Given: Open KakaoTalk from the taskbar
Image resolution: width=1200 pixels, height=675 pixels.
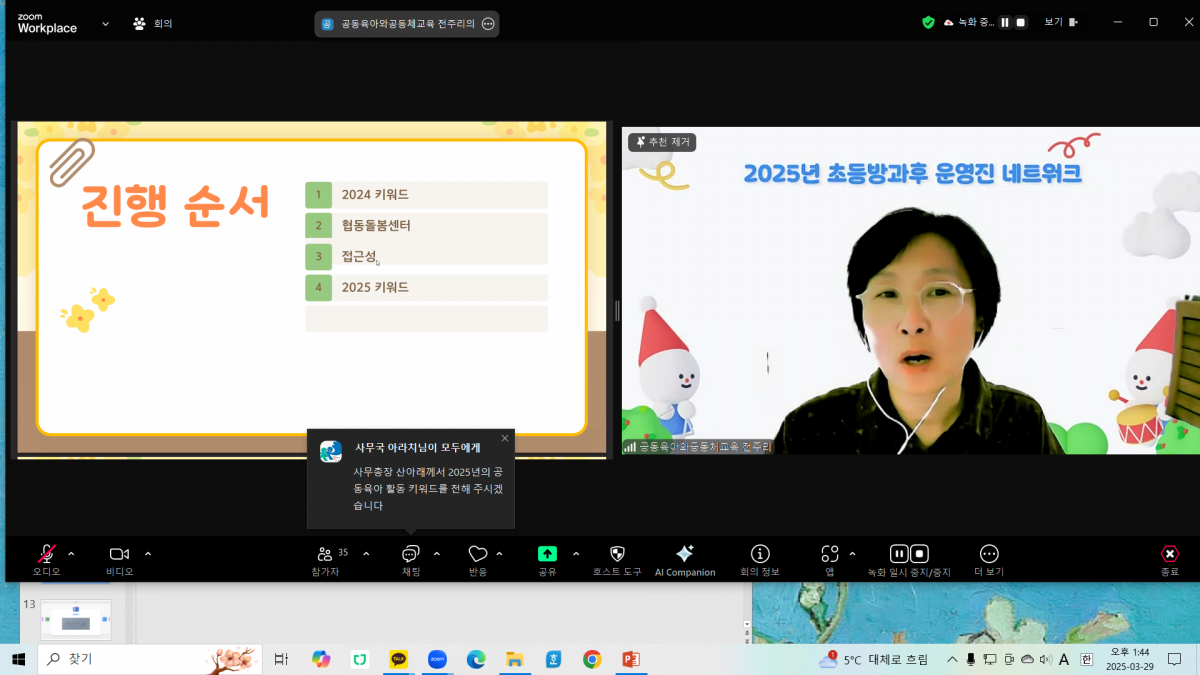Looking at the screenshot, I should click(x=399, y=659).
